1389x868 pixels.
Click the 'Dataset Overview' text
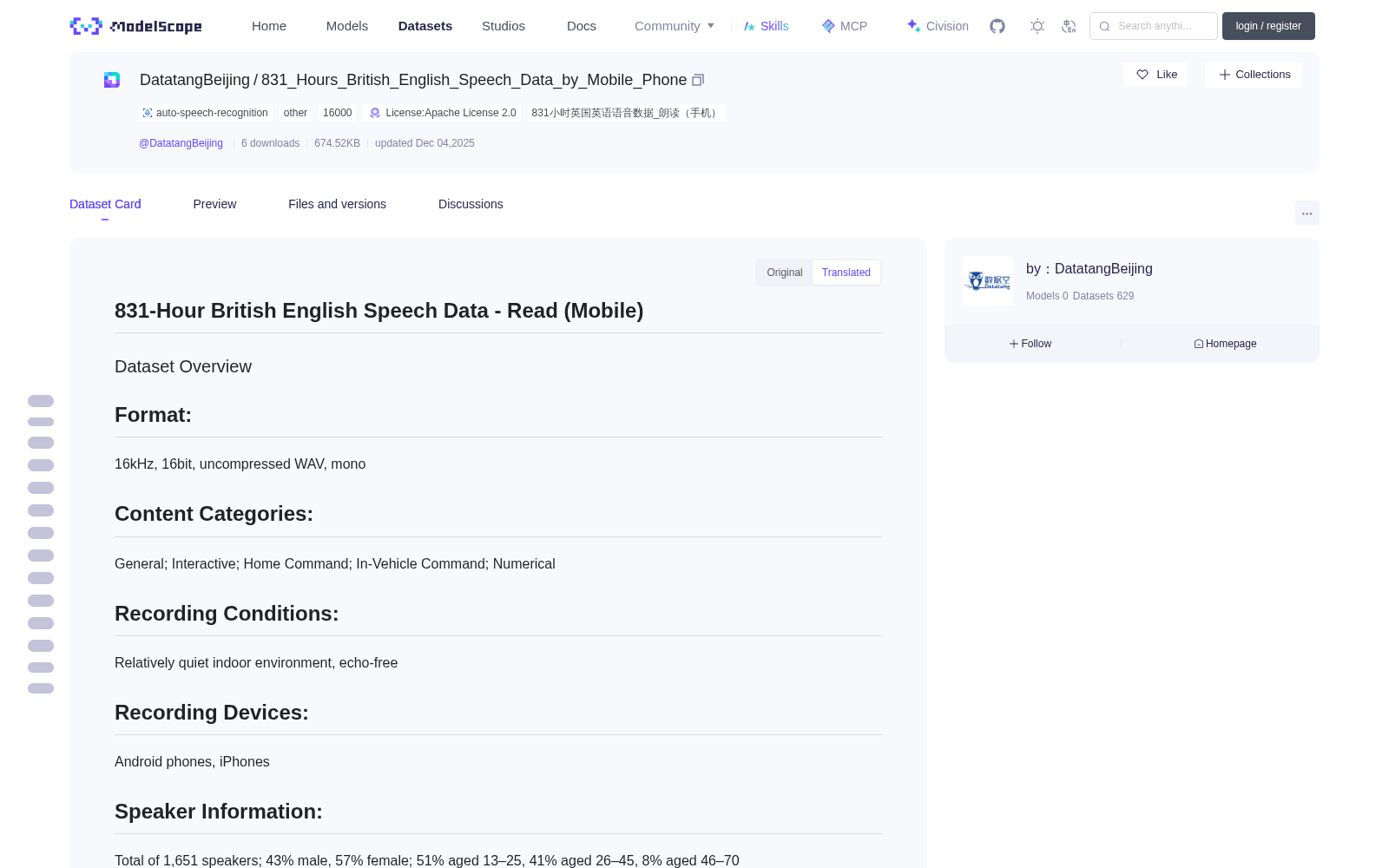(183, 366)
